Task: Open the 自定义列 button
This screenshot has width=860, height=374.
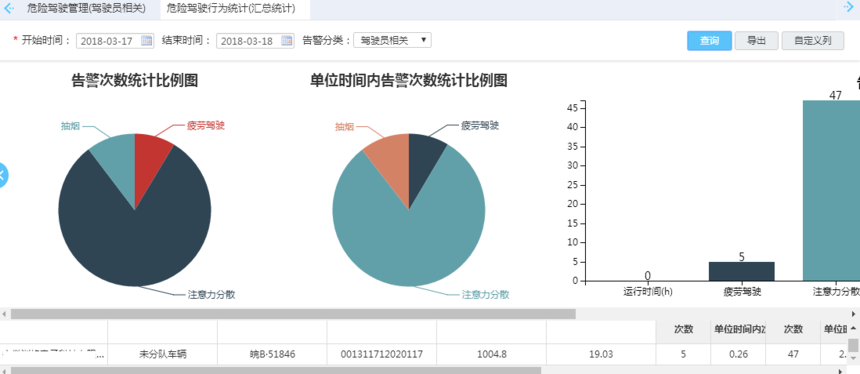Action: click(813, 41)
